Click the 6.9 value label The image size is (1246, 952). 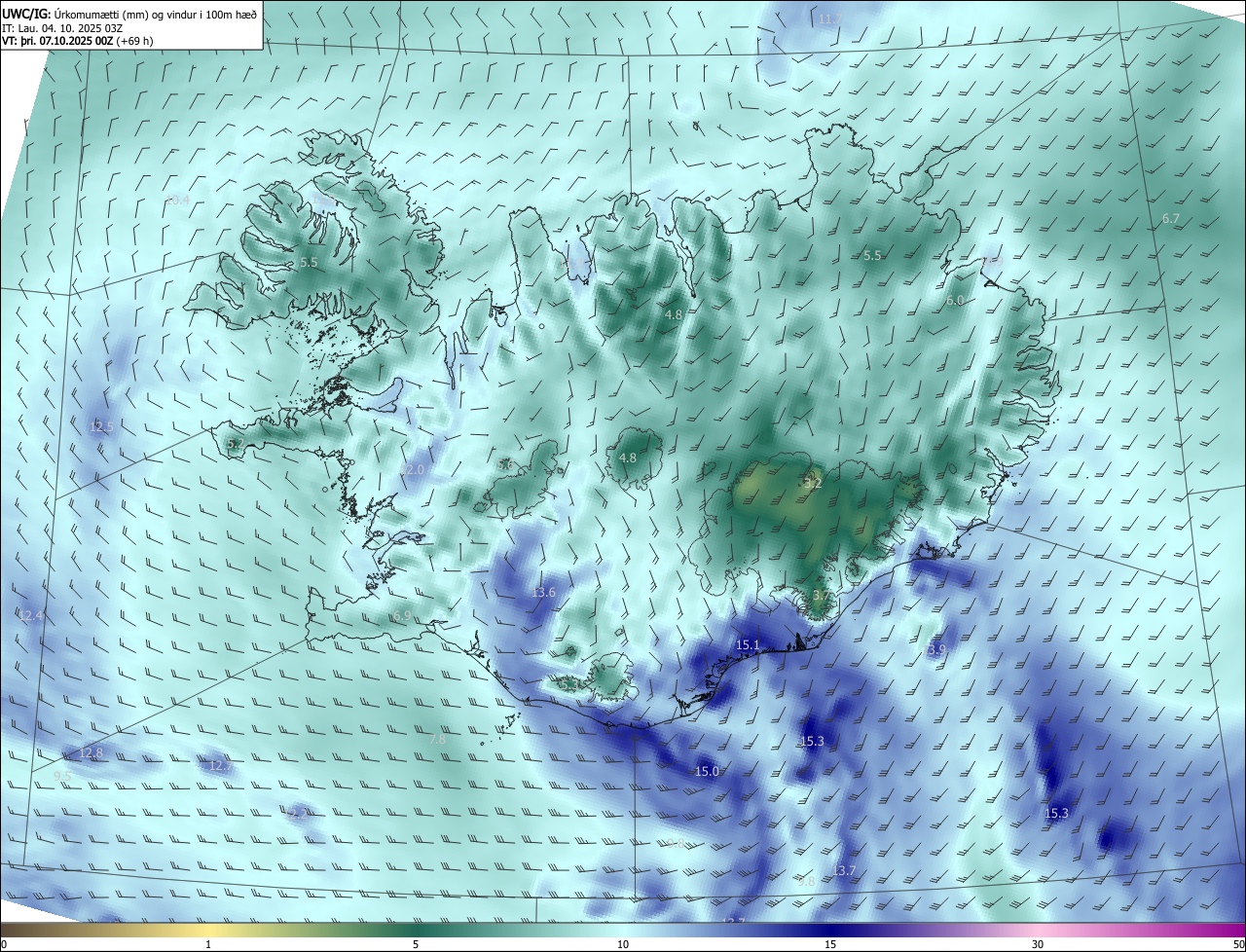pyautogui.click(x=401, y=616)
